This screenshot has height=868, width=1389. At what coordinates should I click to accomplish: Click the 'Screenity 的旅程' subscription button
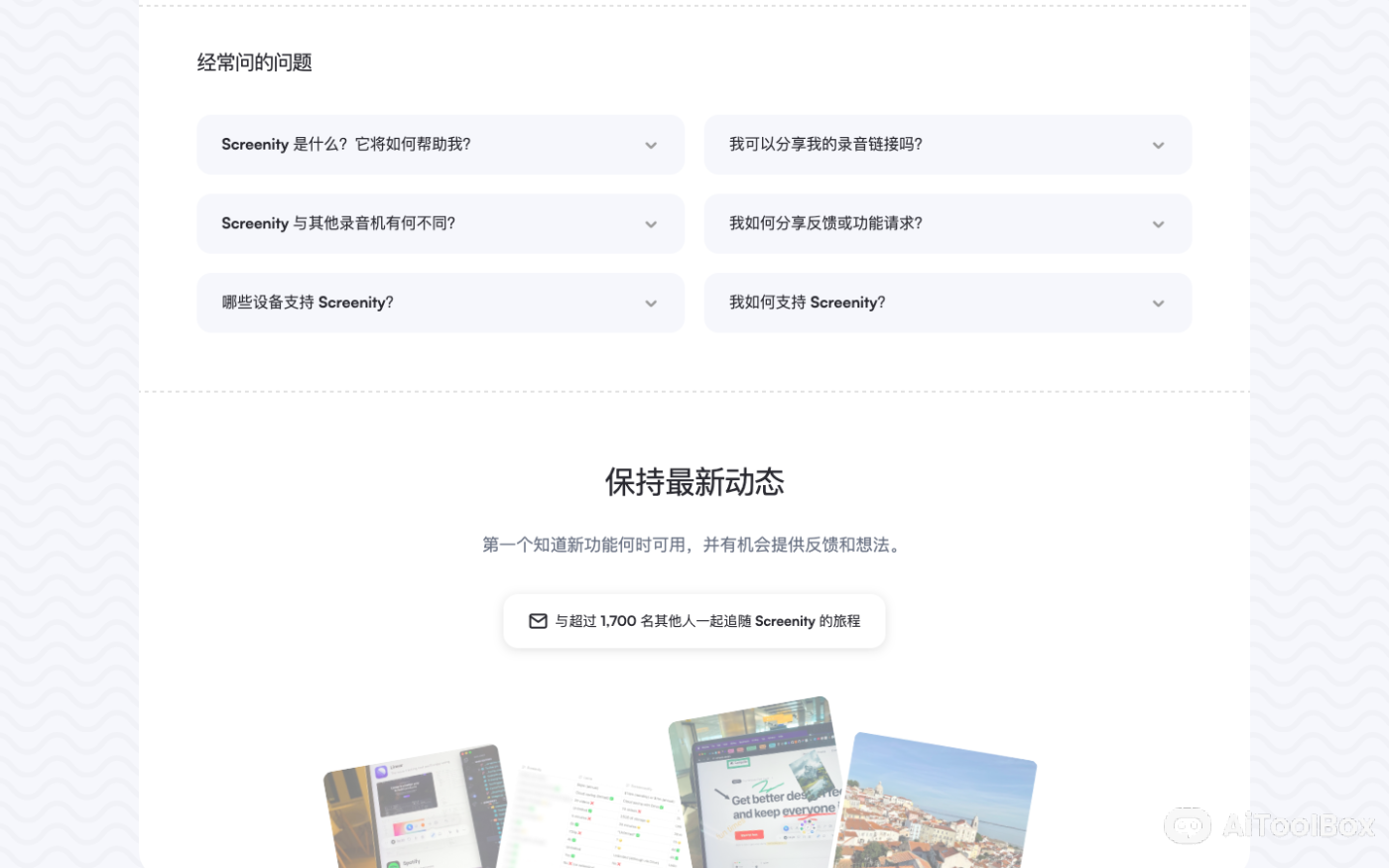[694, 620]
